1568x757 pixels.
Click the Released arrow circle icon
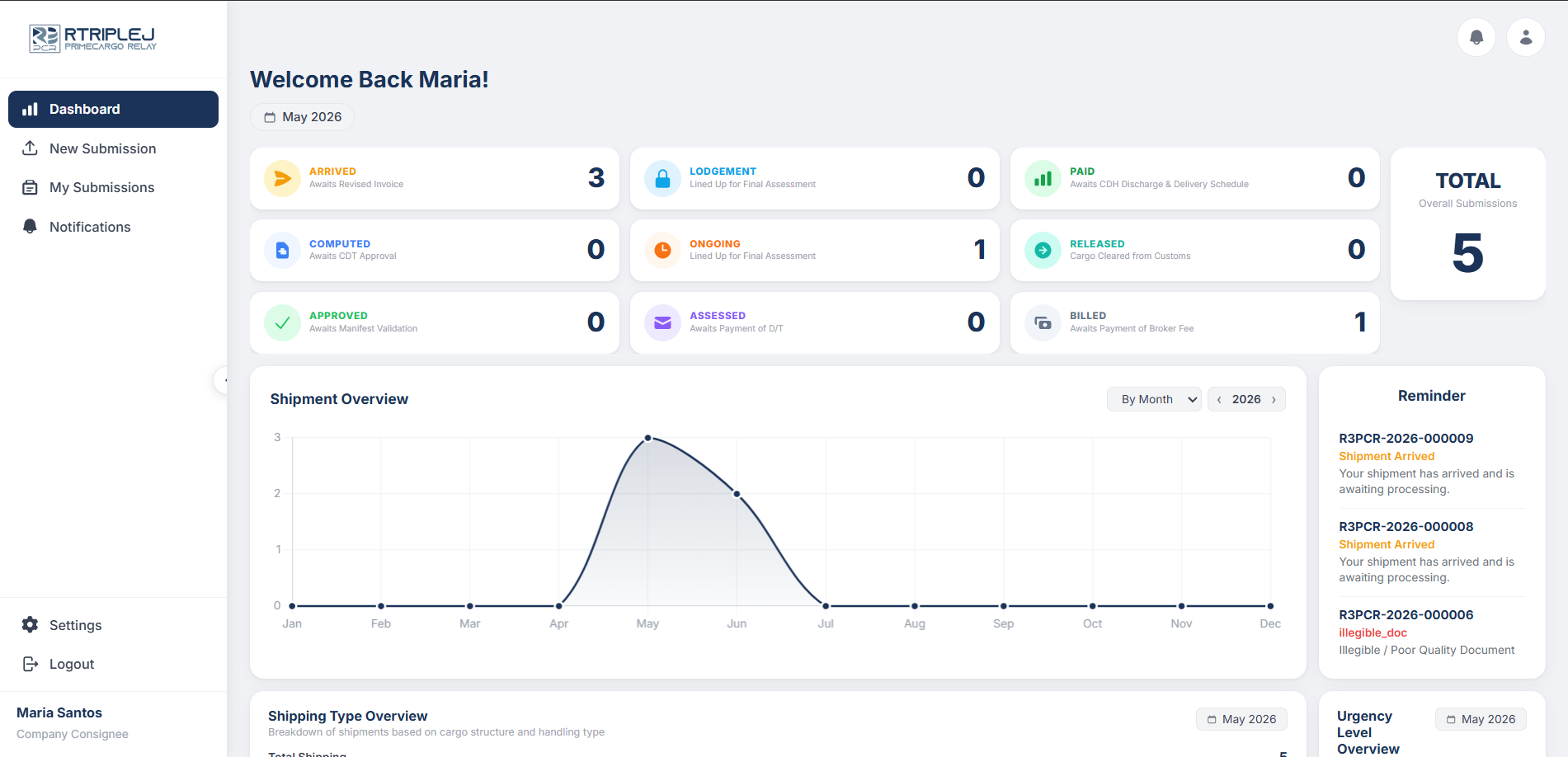tap(1043, 250)
